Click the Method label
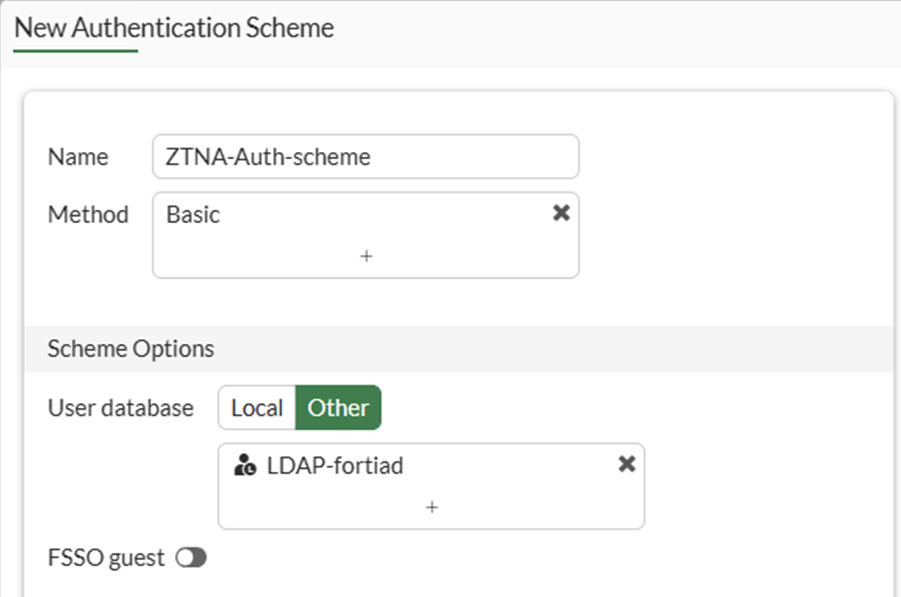The height and width of the screenshot is (597, 901). (x=88, y=214)
